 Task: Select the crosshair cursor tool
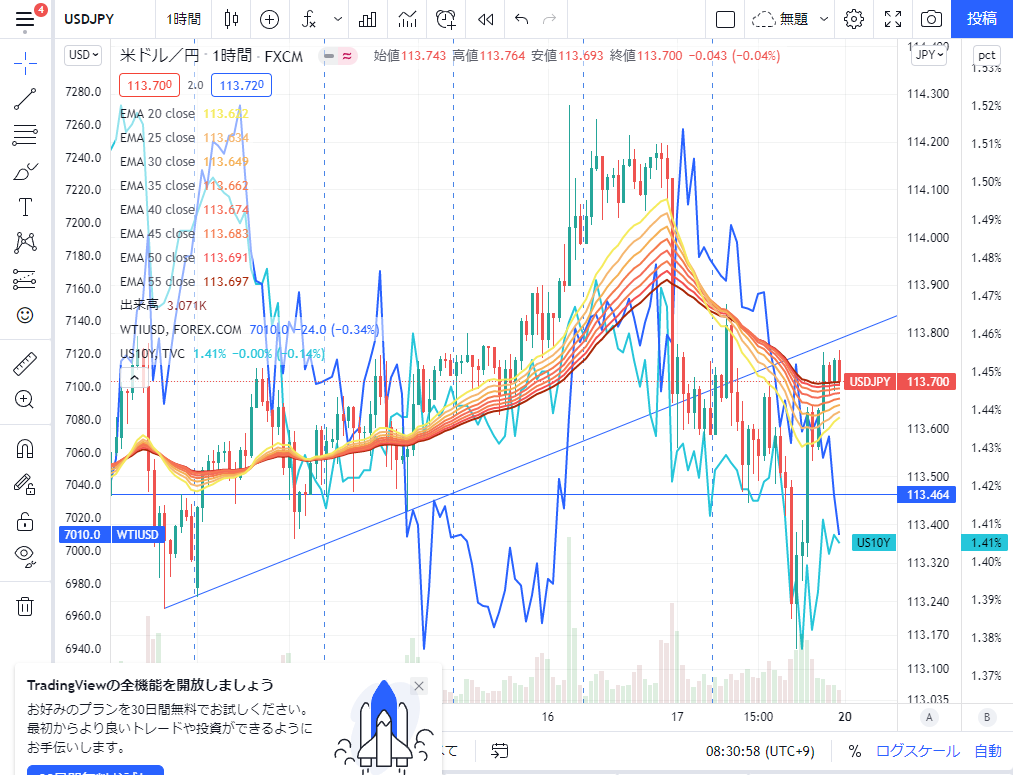tap(25, 63)
